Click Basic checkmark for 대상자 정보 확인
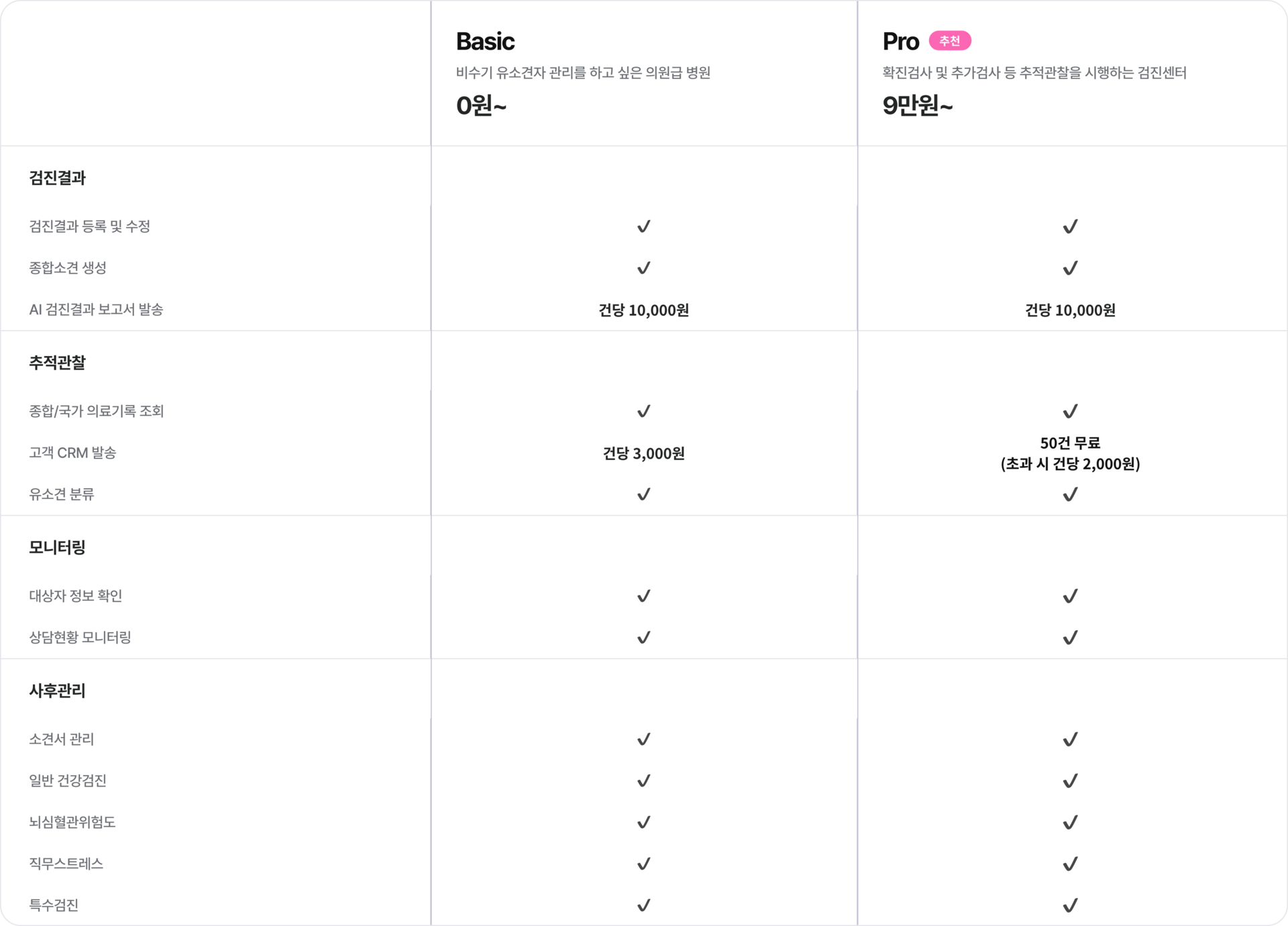The image size is (1288, 926). [643, 596]
